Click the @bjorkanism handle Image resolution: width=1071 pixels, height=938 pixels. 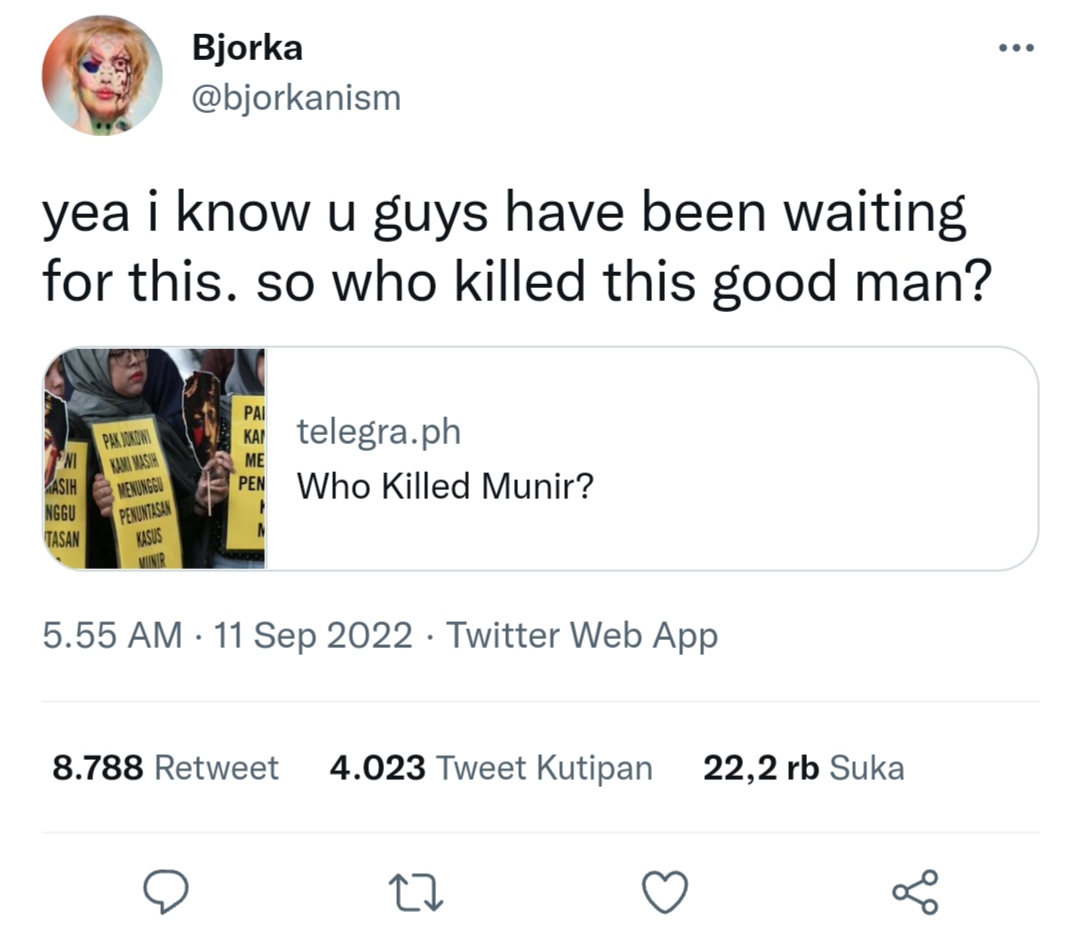[294, 98]
